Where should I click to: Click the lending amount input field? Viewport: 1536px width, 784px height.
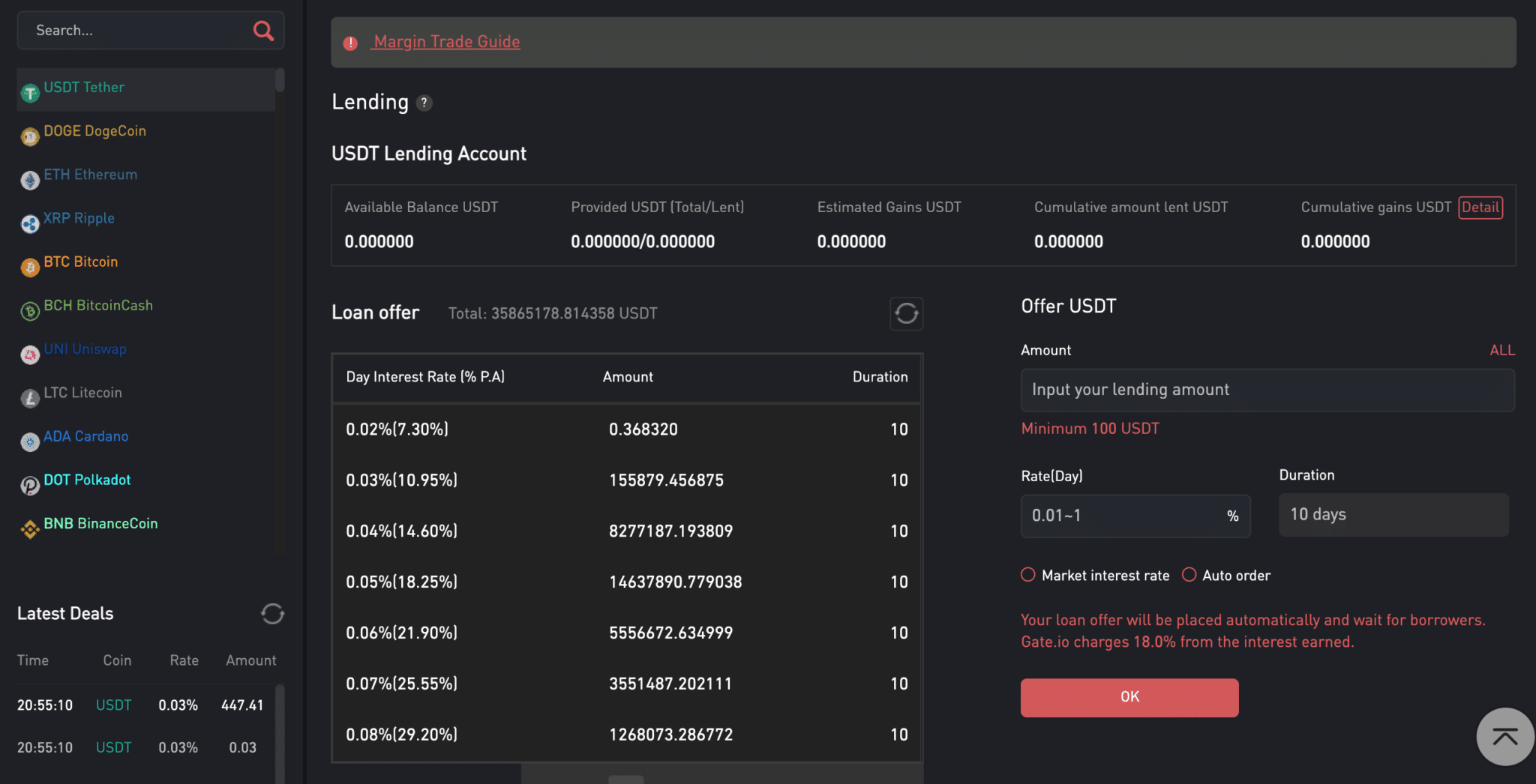pyautogui.click(x=1267, y=390)
